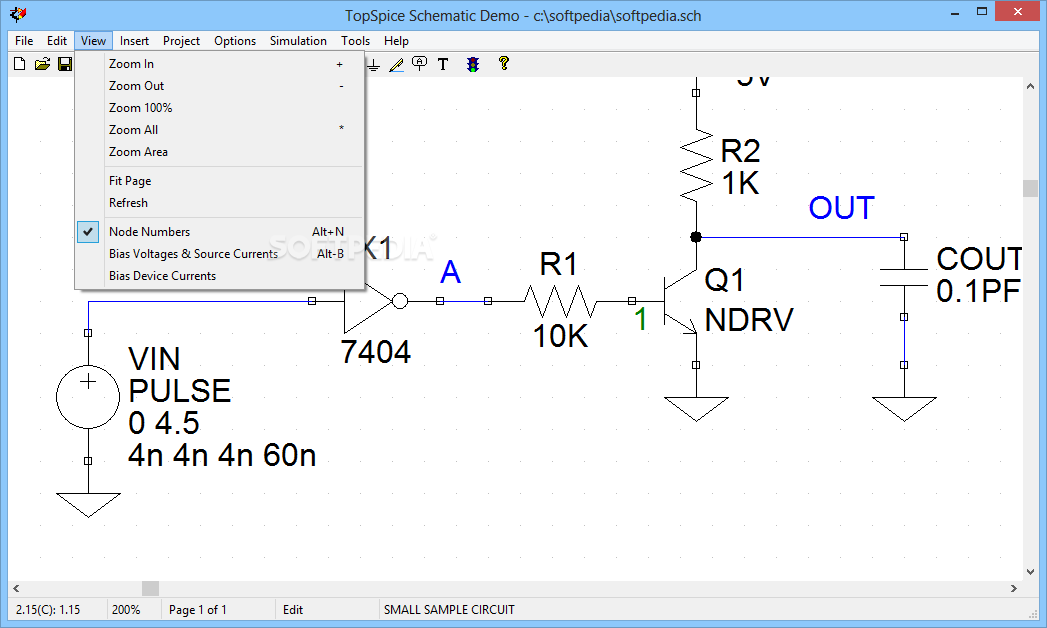Click the ground symbol below COUT

click(x=904, y=409)
